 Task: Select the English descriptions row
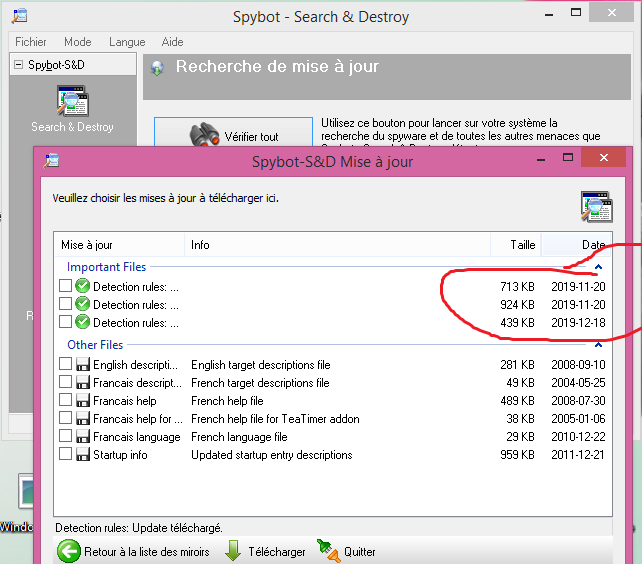coord(136,365)
